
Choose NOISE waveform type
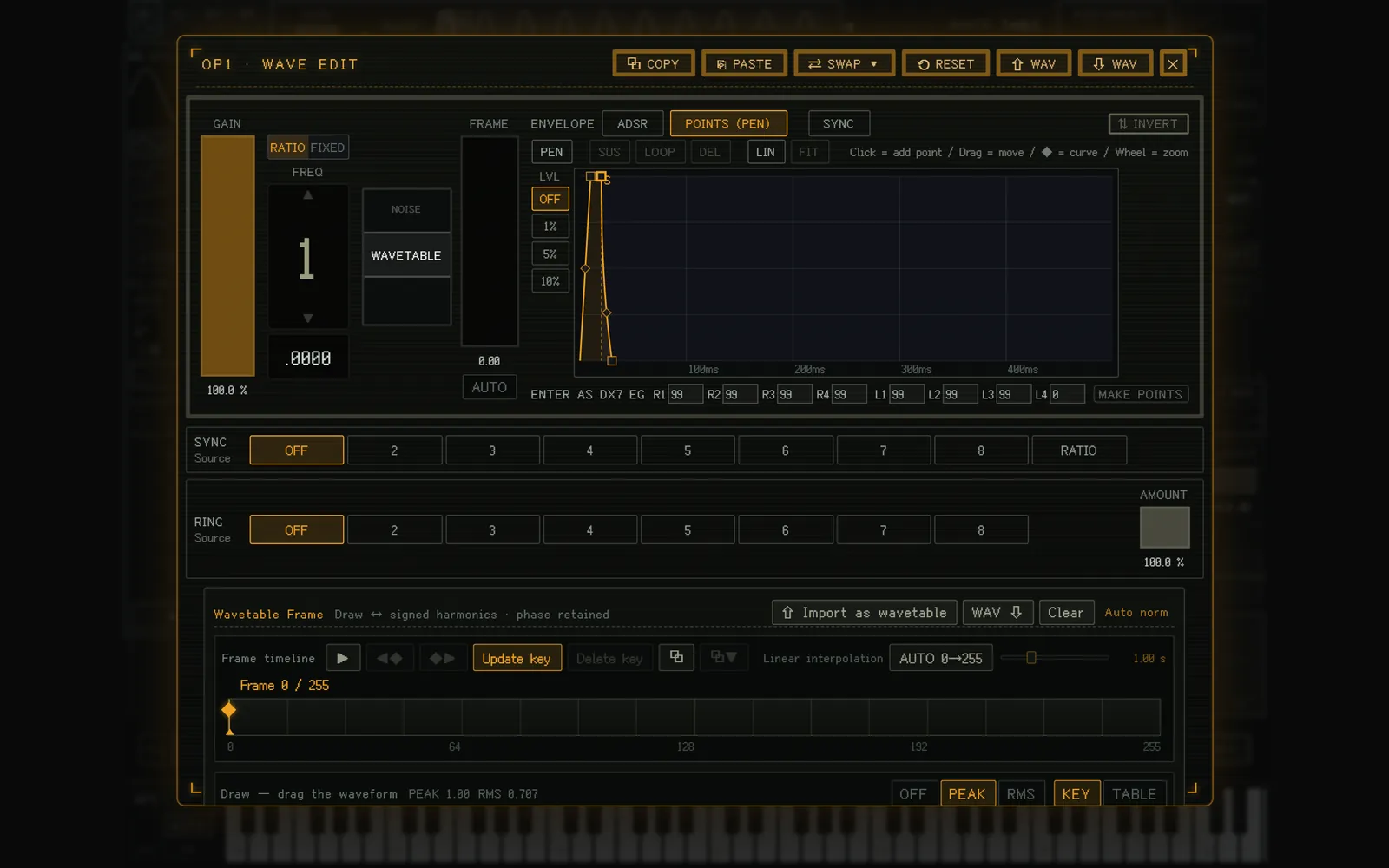tap(406, 209)
